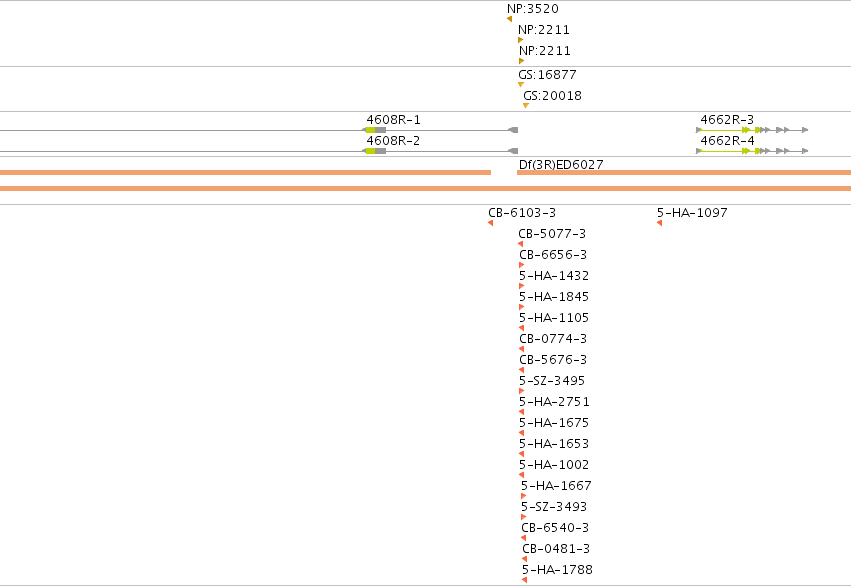851x586 pixels.
Task: Select the 5-HA-1432 insertion label
Action: (554, 276)
